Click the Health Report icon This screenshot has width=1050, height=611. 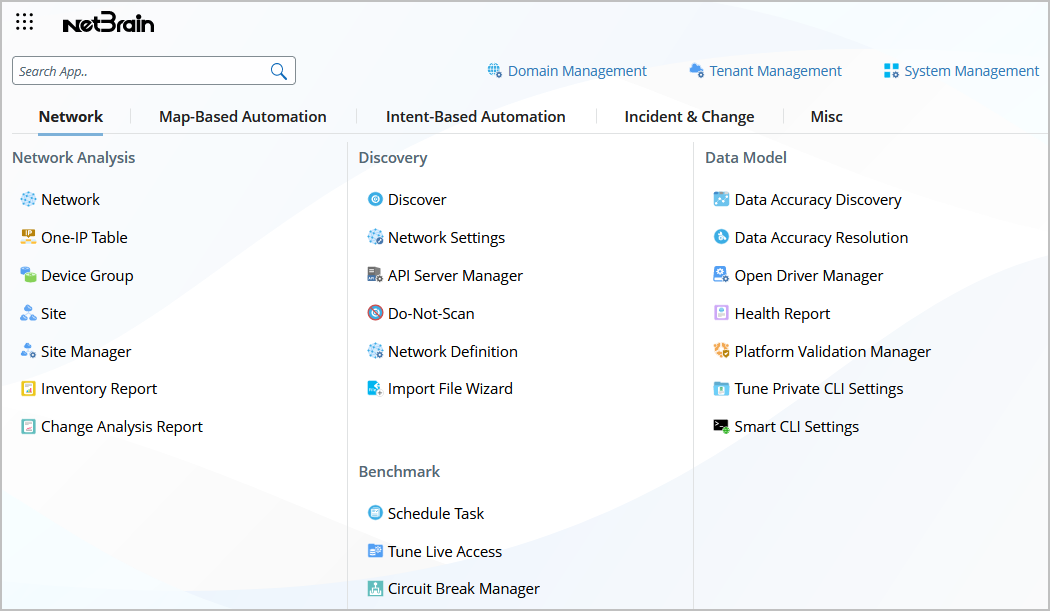click(x=721, y=313)
